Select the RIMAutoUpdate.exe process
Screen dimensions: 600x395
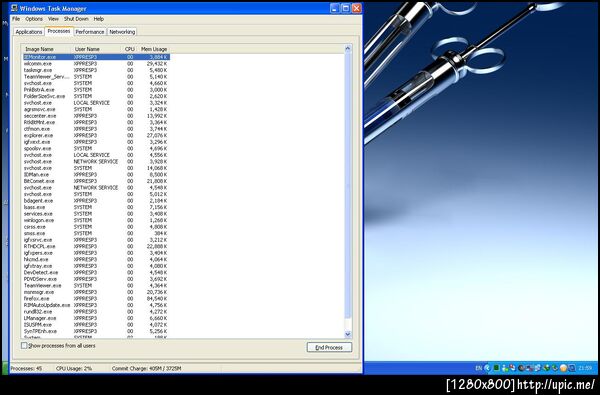click(x=96, y=305)
